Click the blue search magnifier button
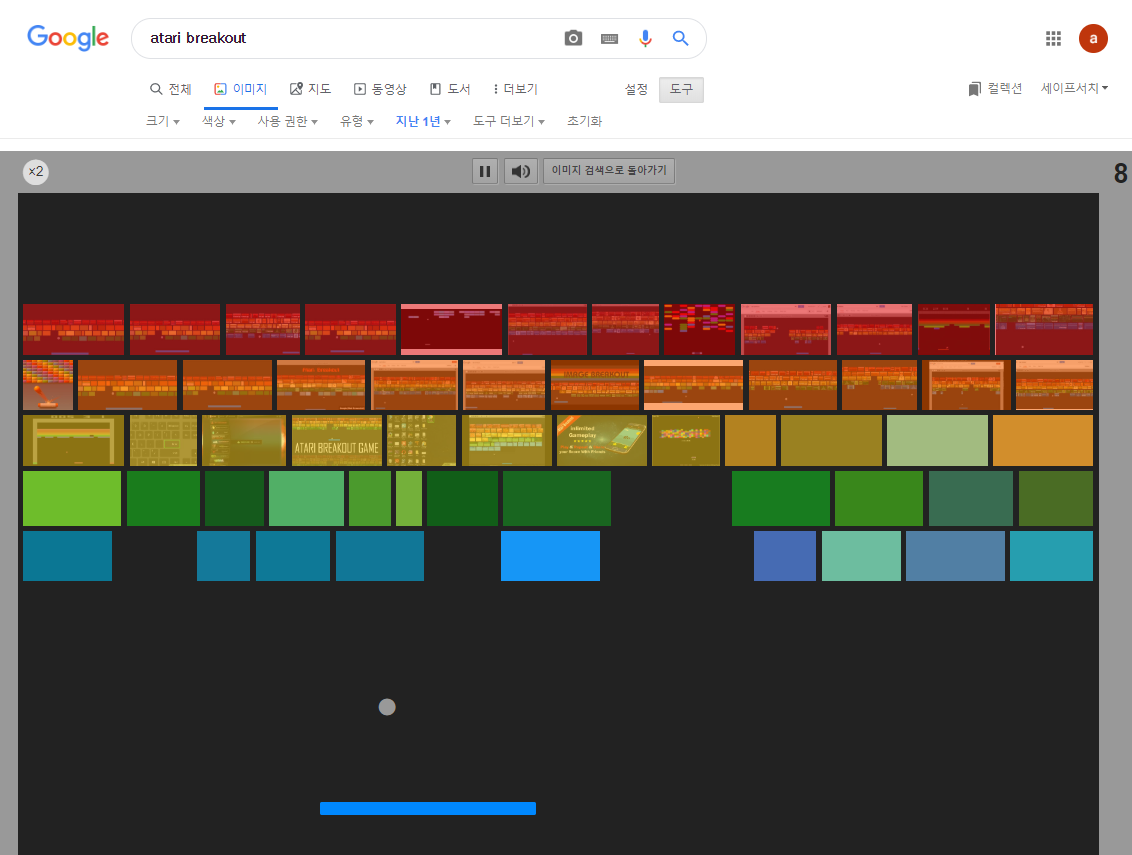The image size is (1132, 855). point(680,38)
